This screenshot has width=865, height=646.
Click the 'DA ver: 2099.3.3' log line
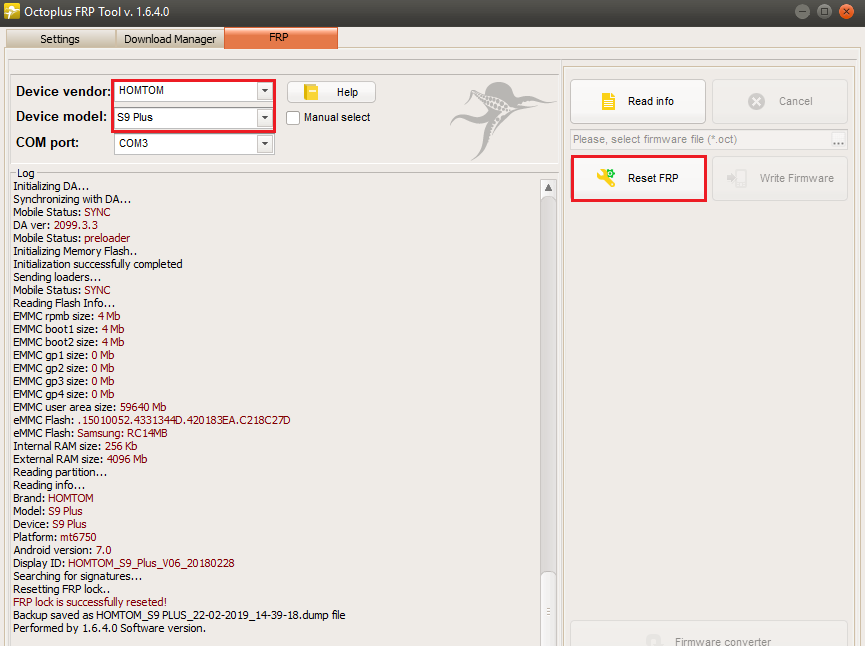point(55,225)
